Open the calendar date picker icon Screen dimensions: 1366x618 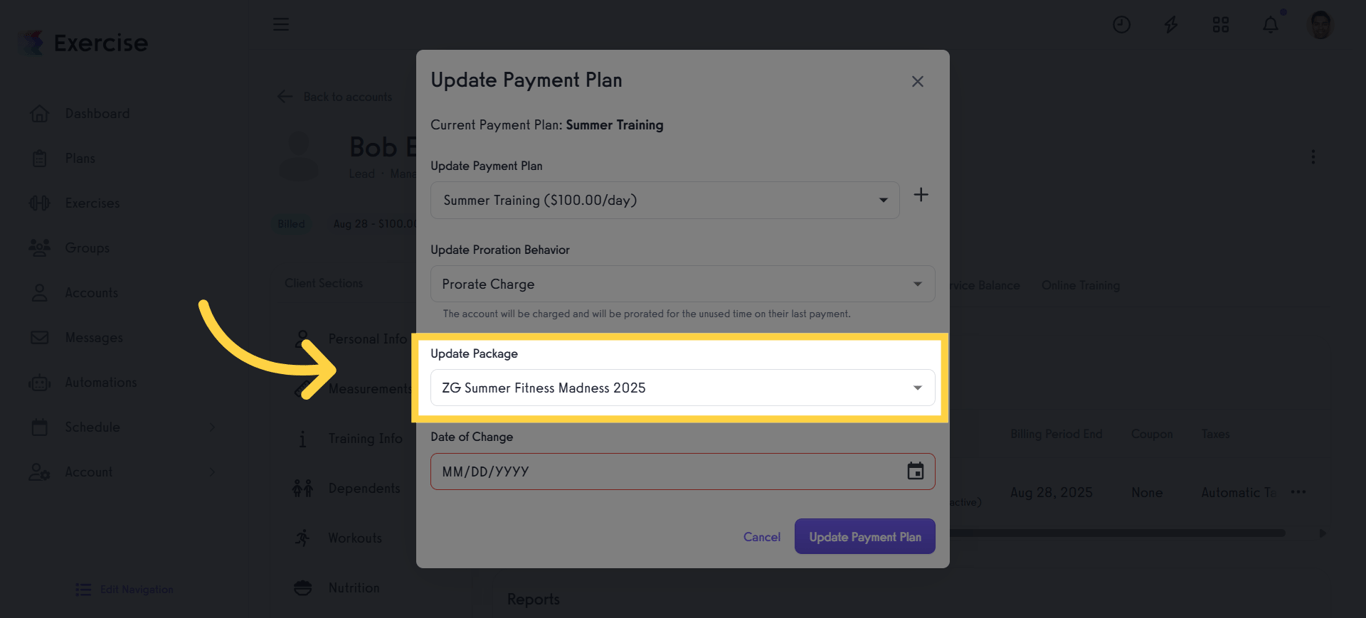[915, 472]
